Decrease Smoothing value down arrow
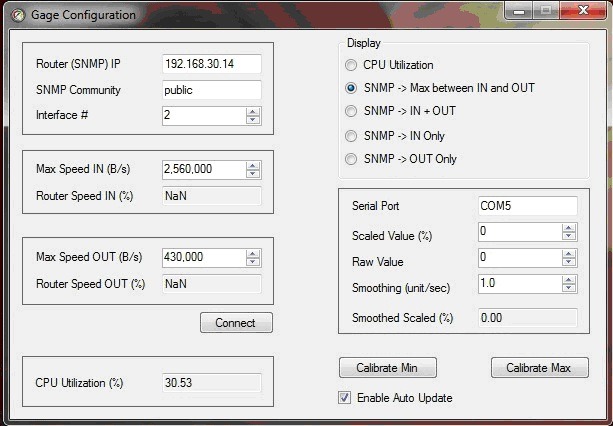Screen dimensions: 613x426 click(x=569, y=288)
